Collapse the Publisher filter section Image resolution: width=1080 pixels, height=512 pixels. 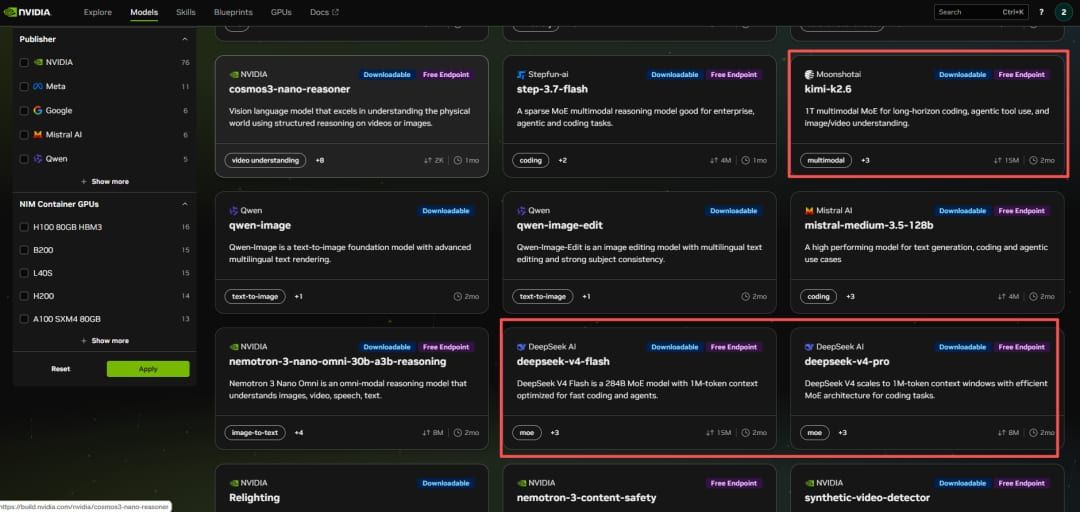click(x=185, y=39)
